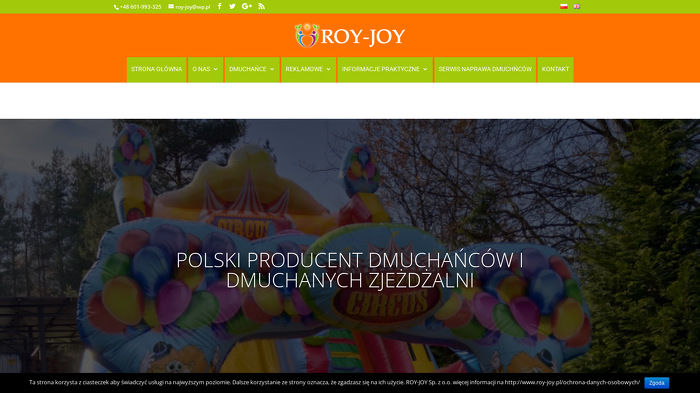The image size is (700, 393).
Task: Open the Twitter icon in top bar
Action: coord(232,6)
